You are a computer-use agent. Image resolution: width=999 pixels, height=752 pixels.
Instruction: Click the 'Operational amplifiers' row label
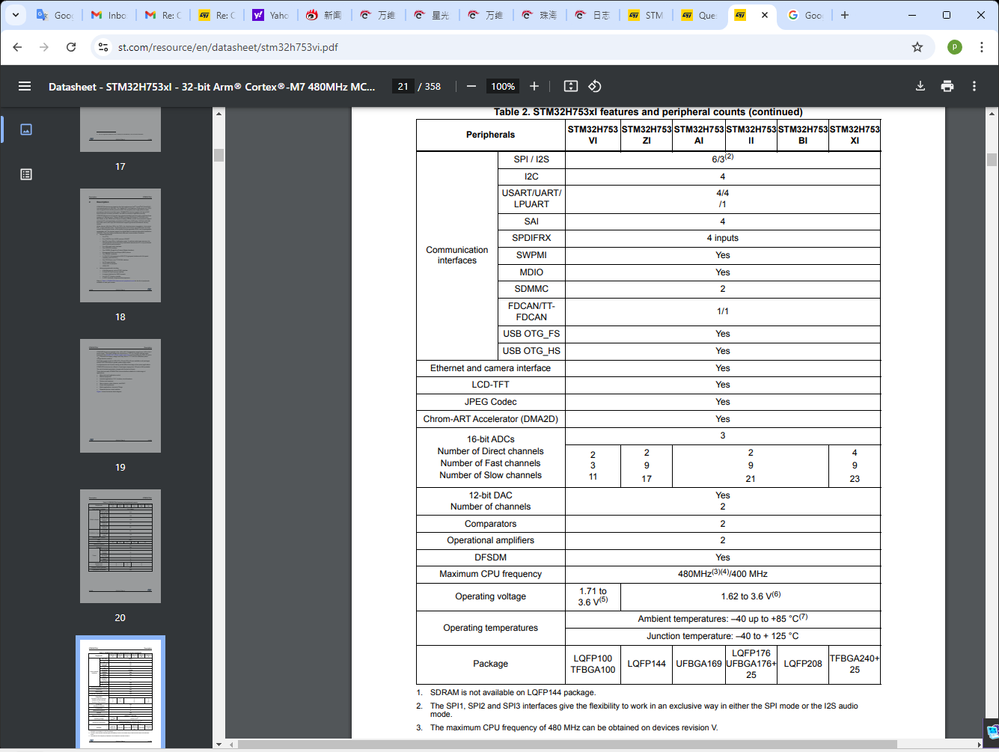coord(491,540)
